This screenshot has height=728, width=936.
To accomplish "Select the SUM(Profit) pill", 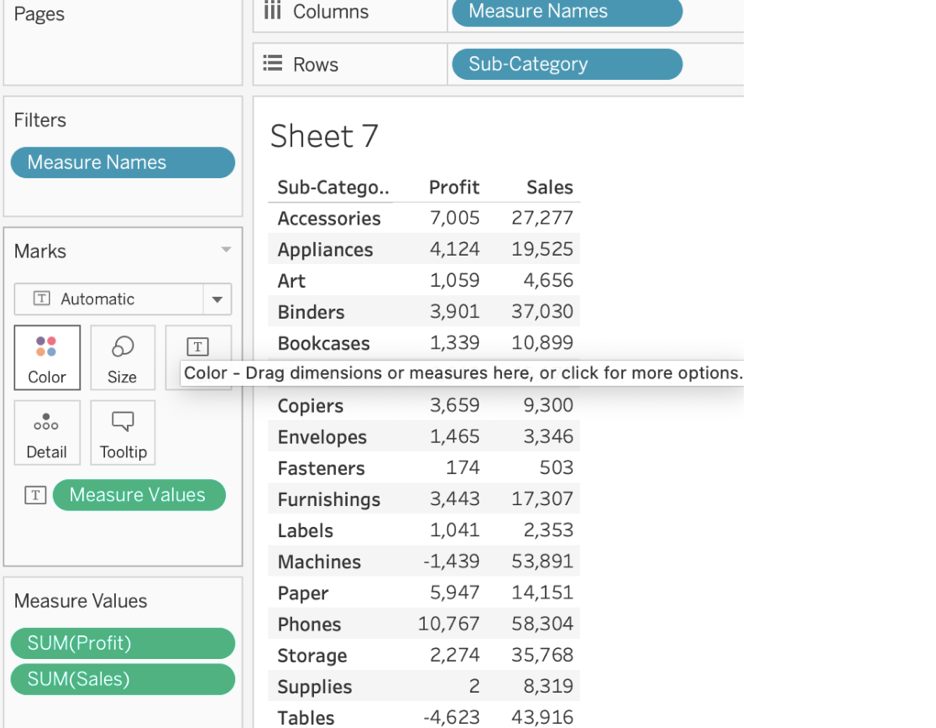I will pos(122,643).
